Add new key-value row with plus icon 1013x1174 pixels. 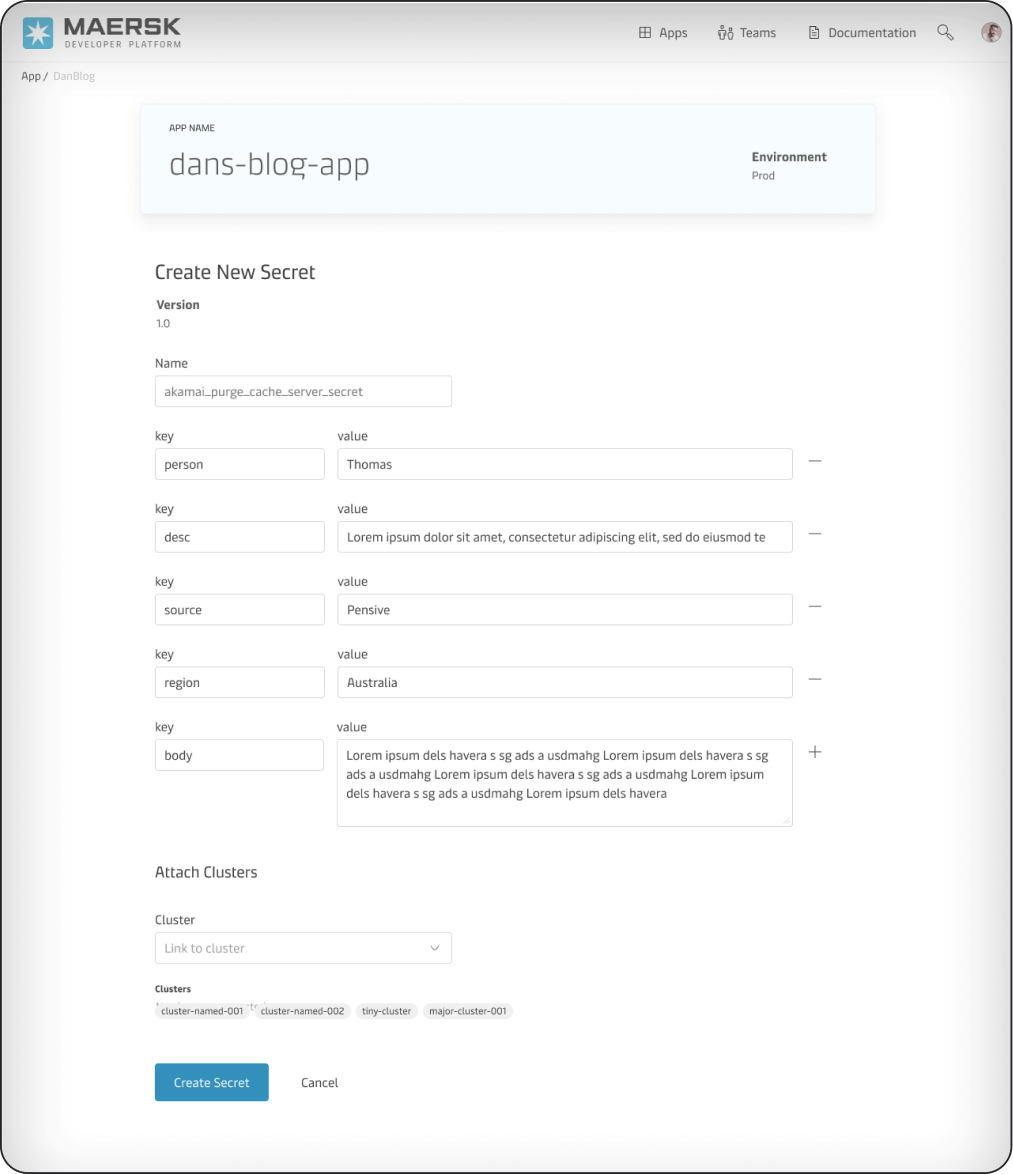click(x=815, y=752)
